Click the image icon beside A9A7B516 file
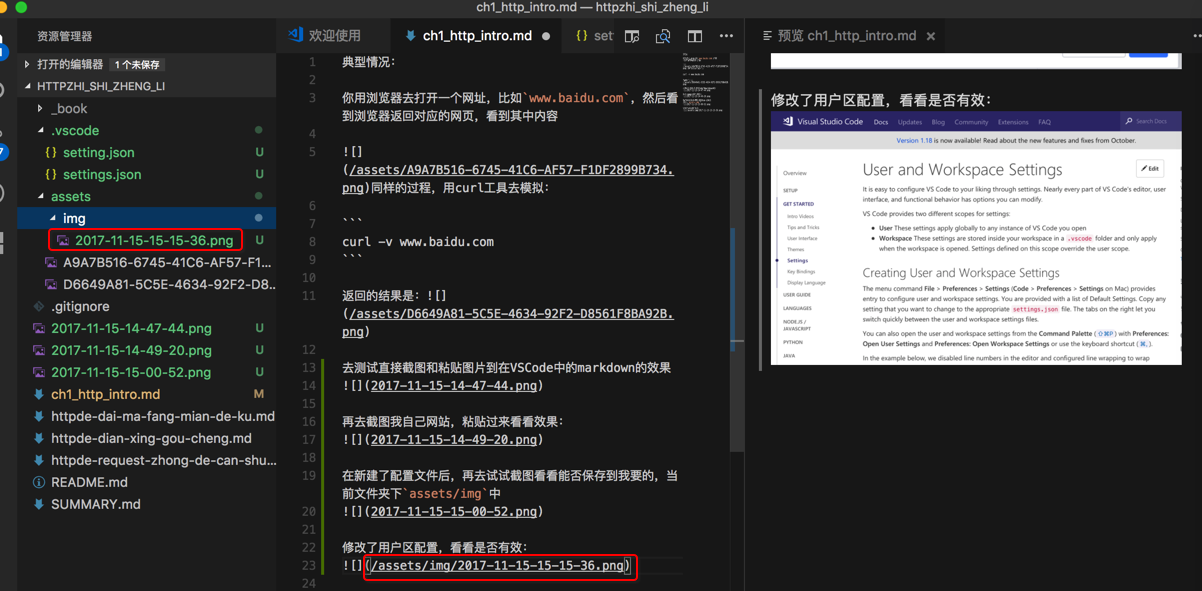Screen dimensions: 1202x591 pyautogui.click(x=51, y=262)
